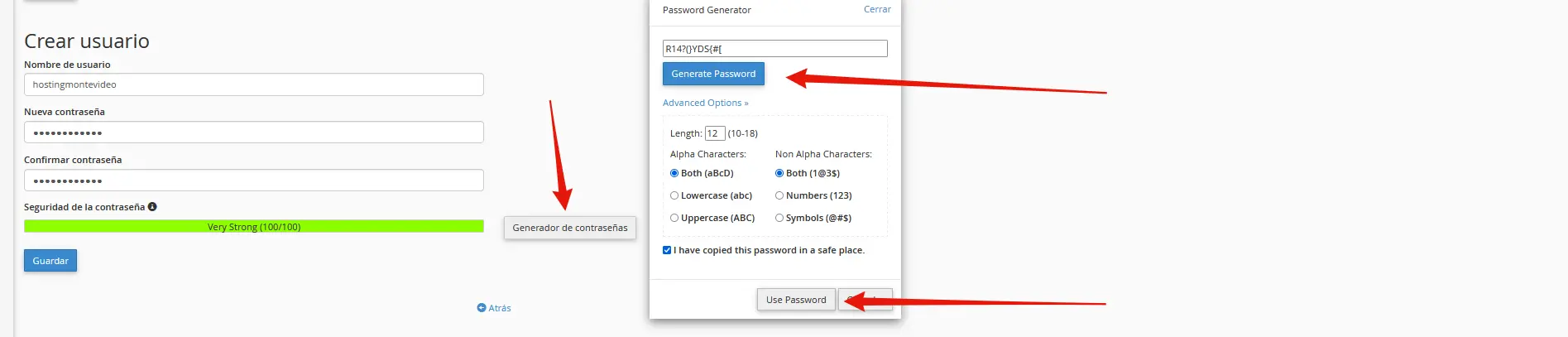Open Generador de contraseñas
Screen dimensions: 1568x337
pos(570,228)
